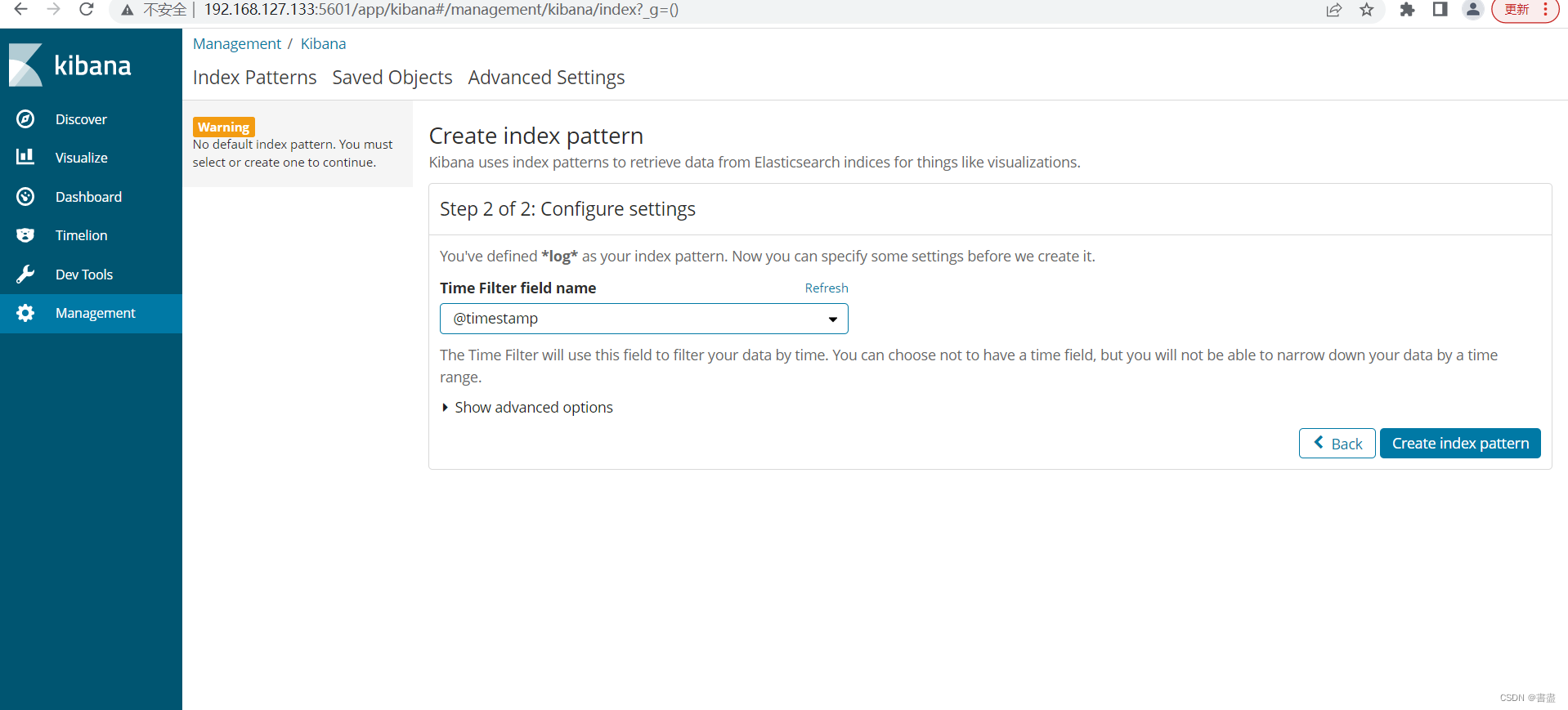Viewport: 1568px width, 710px height.
Task: Switch to the Advanced Settings tab
Action: [546, 78]
